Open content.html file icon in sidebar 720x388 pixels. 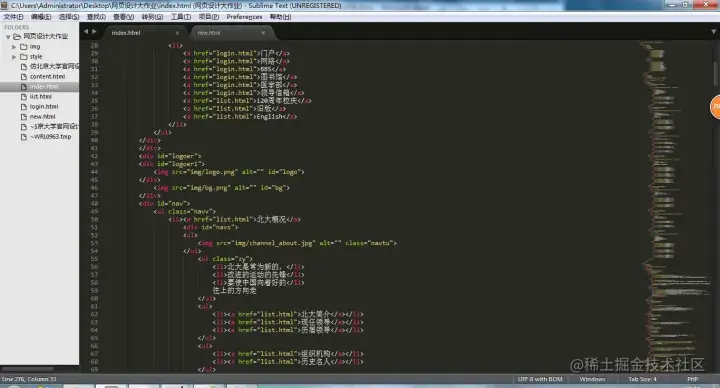tap(24, 77)
